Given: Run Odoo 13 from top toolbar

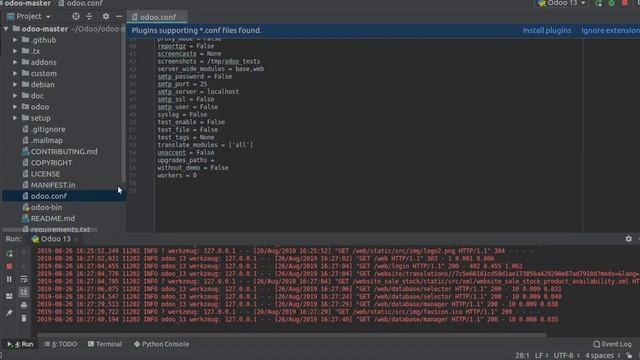Looking at the screenshot, I should pyautogui.click(x=598, y=3).
